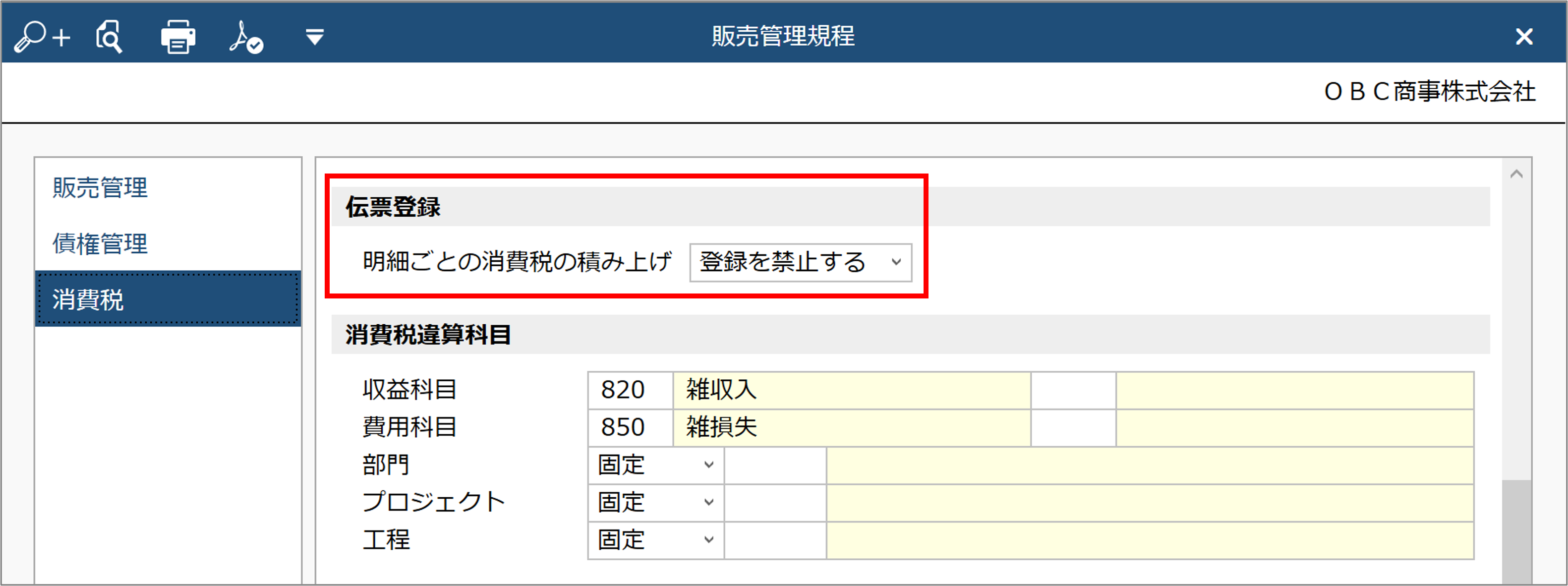Click the 費用科目 label
The height and width of the screenshot is (586, 1568).
click(x=409, y=427)
